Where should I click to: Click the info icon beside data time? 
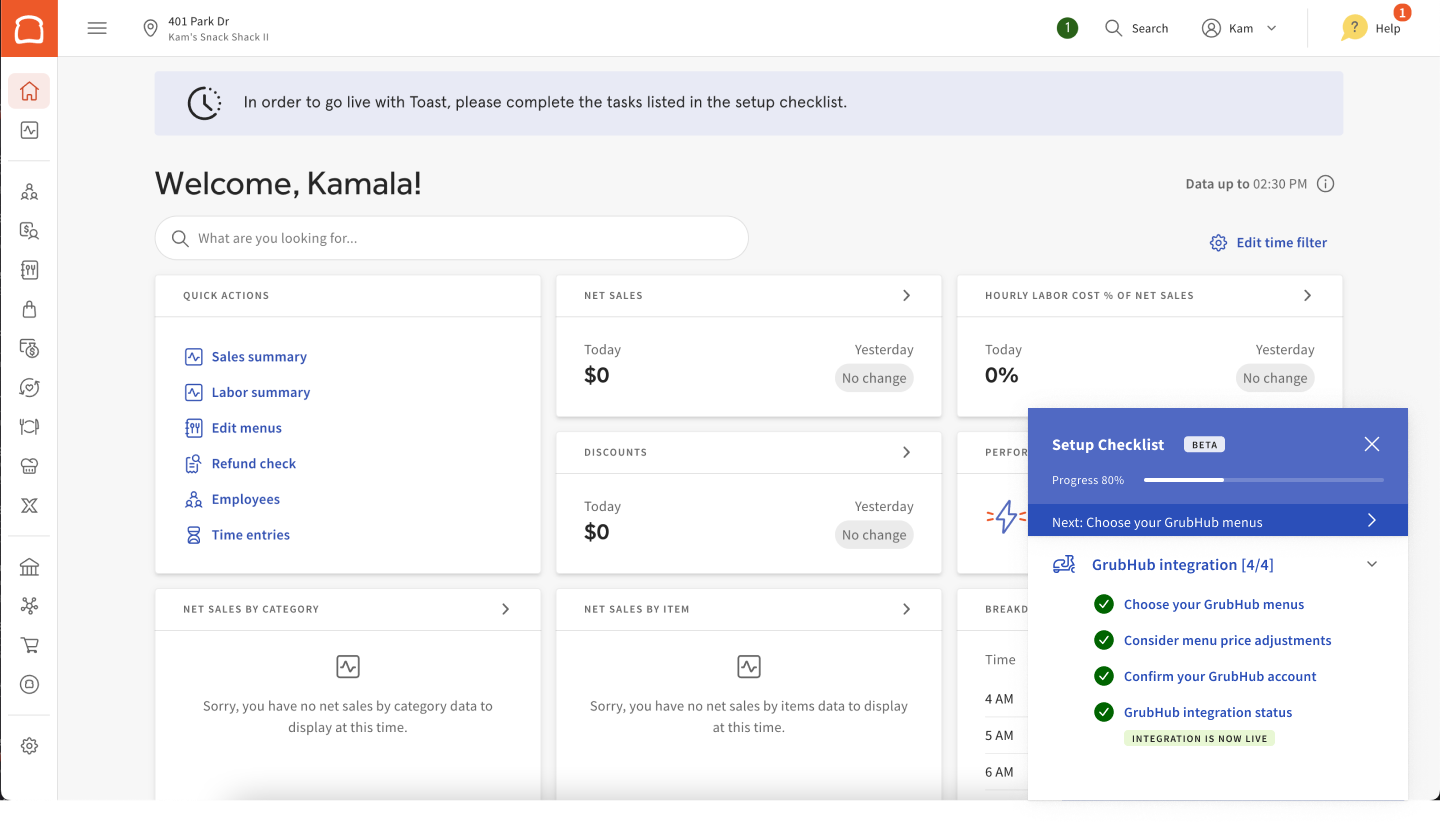tap(1326, 184)
